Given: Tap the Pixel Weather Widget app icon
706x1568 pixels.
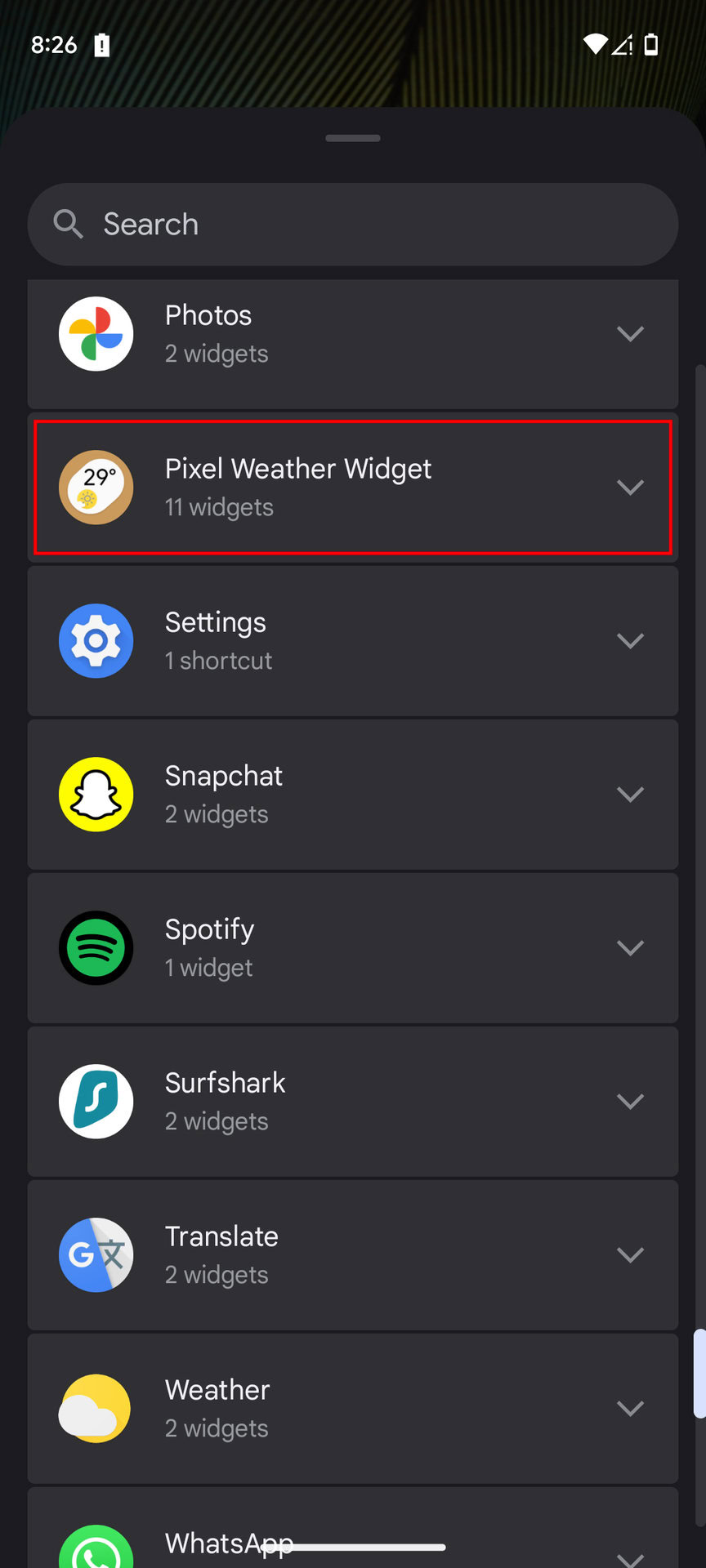Looking at the screenshot, I should (96, 488).
